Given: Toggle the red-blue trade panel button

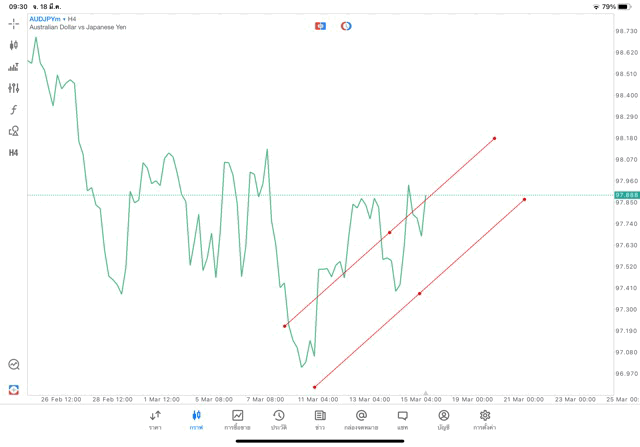Looking at the screenshot, I should pyautogui.click(x=320, y=26).
